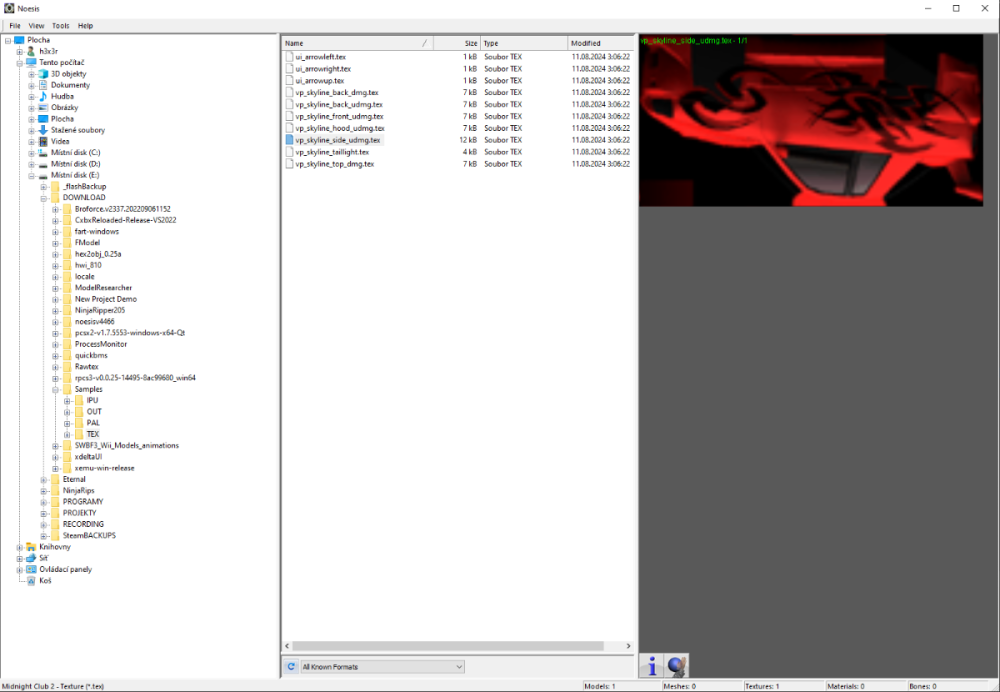The height and width of the screenshot is (692, 1000).
Task: Open the All Known Formats dropdown
Action: coord(382,666)
